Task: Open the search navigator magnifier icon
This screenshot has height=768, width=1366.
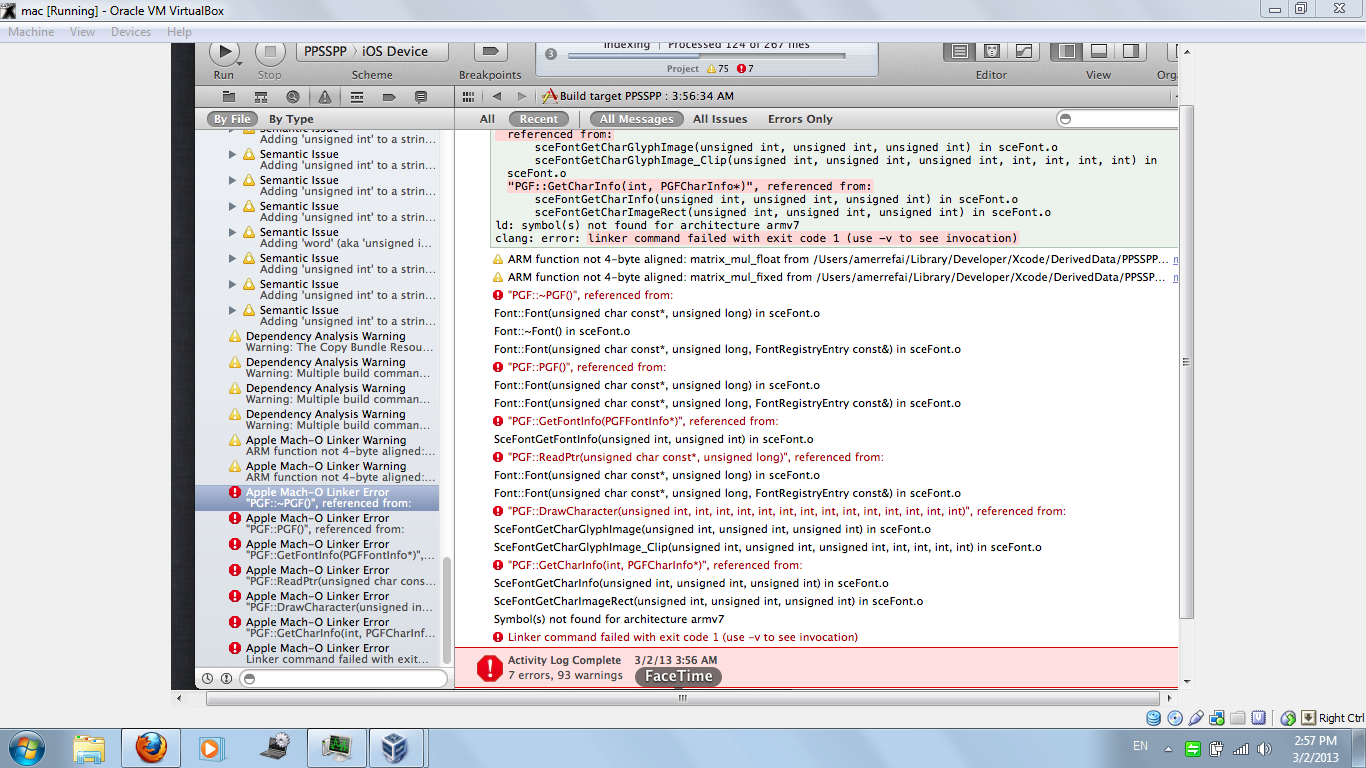Action: point(293,97)
